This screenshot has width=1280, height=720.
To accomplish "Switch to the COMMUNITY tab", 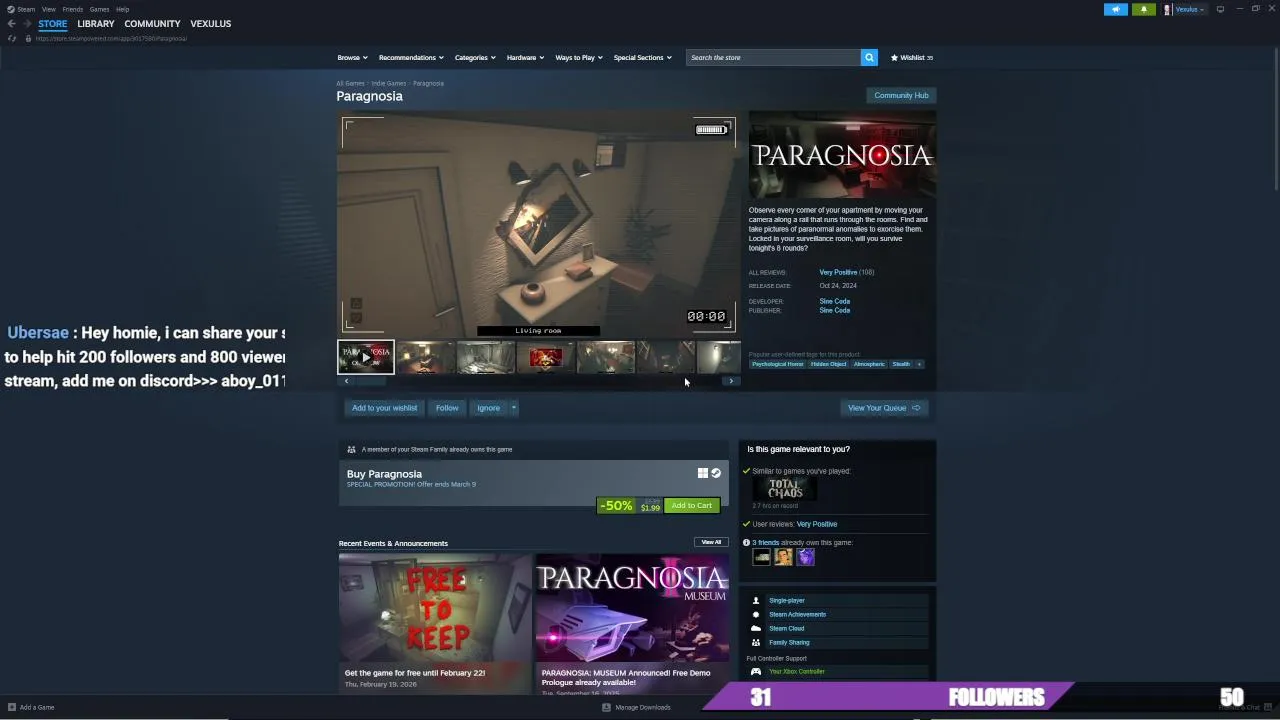I will pos(152,23).
